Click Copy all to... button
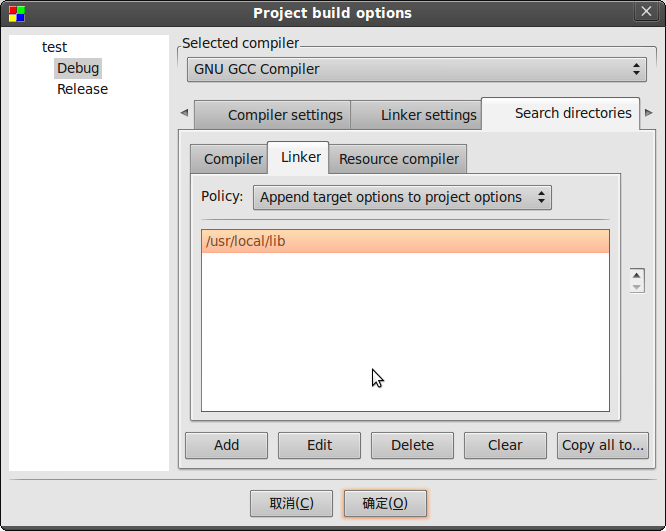The width and height of the screenshot is (666, 531). pos(603,445)
